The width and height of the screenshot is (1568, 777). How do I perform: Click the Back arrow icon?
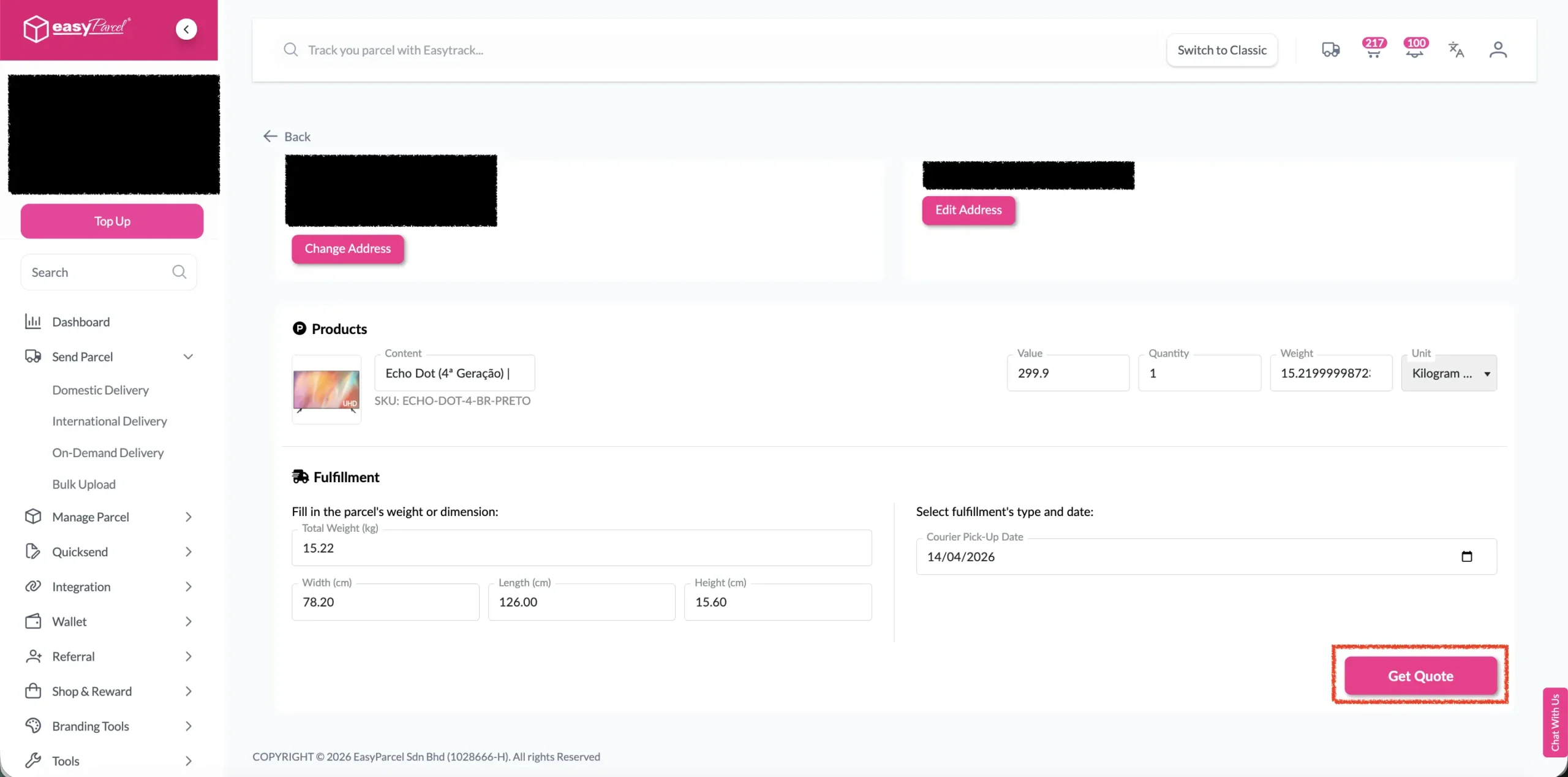270,136
